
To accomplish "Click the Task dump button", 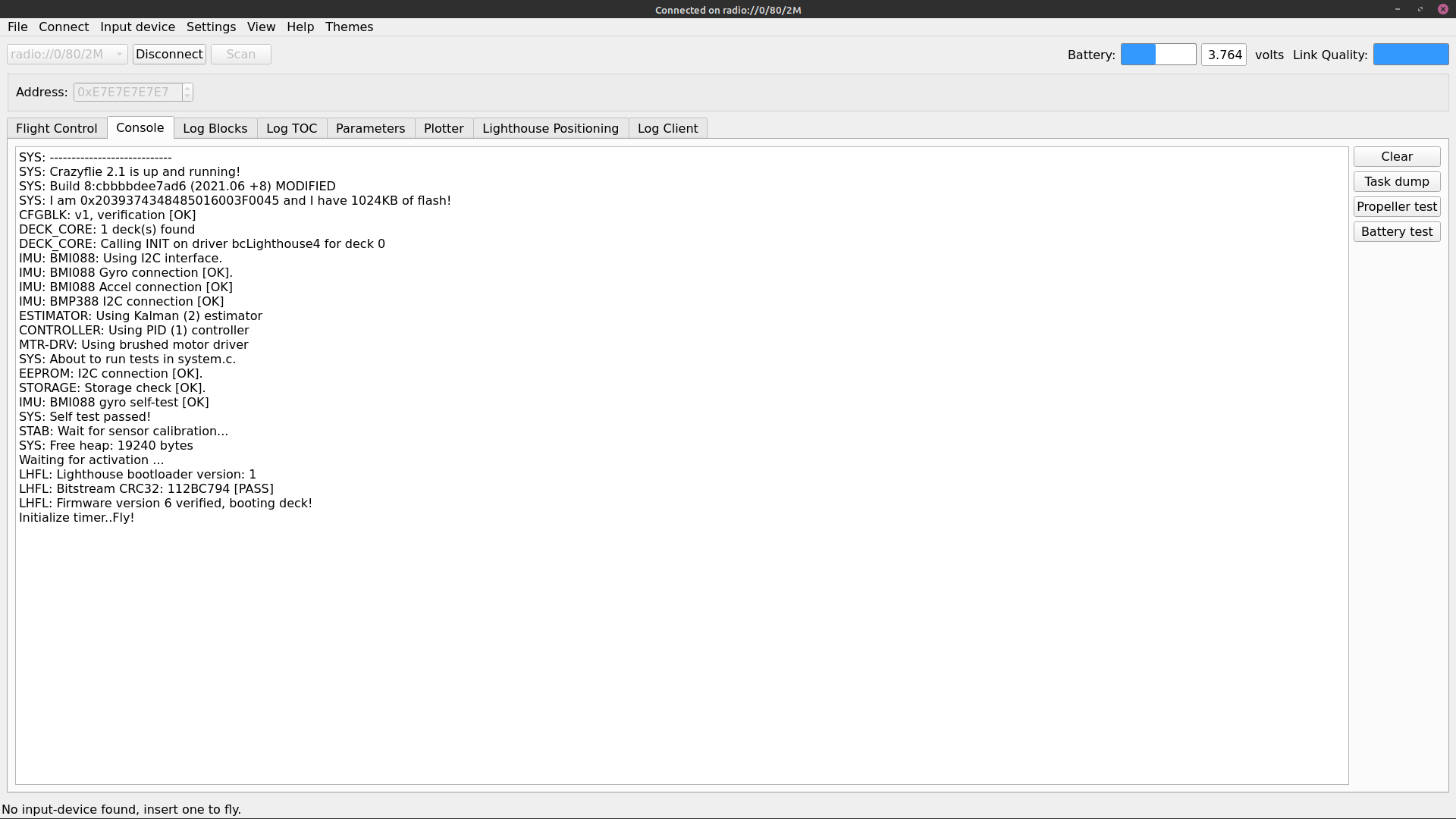I will 1397,182.
